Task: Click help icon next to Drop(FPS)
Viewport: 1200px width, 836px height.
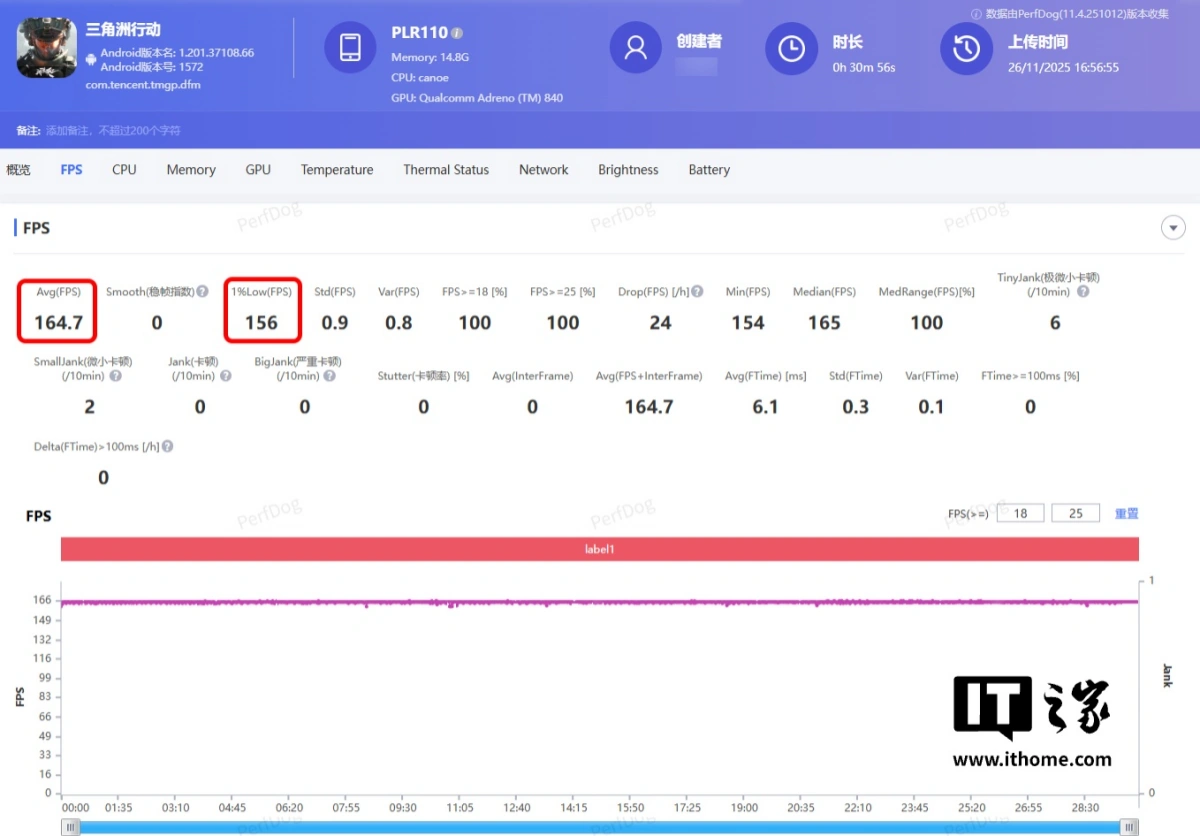Action: pos(697,292)
